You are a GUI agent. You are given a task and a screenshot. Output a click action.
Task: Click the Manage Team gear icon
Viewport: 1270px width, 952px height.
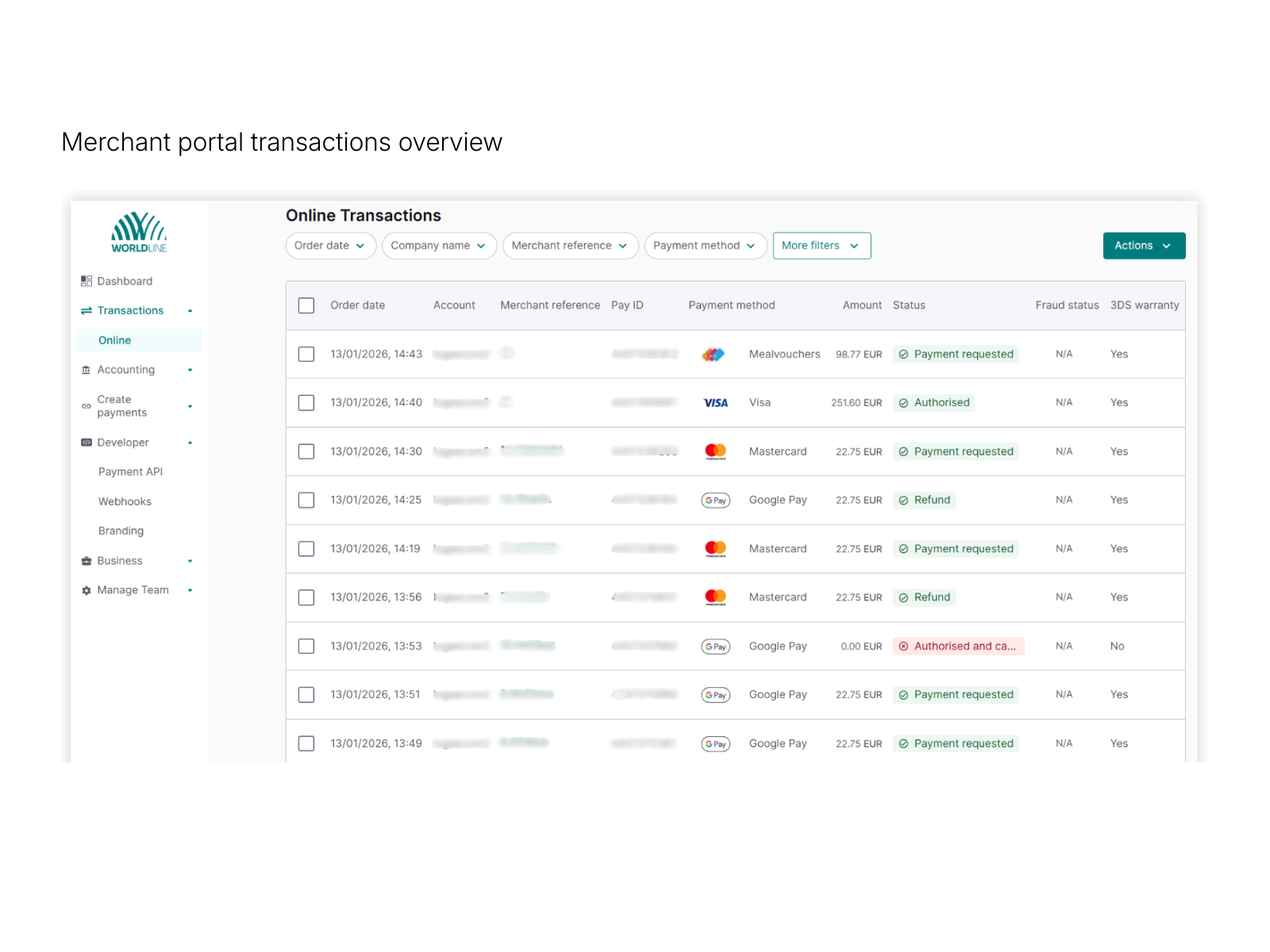(86, 589)
